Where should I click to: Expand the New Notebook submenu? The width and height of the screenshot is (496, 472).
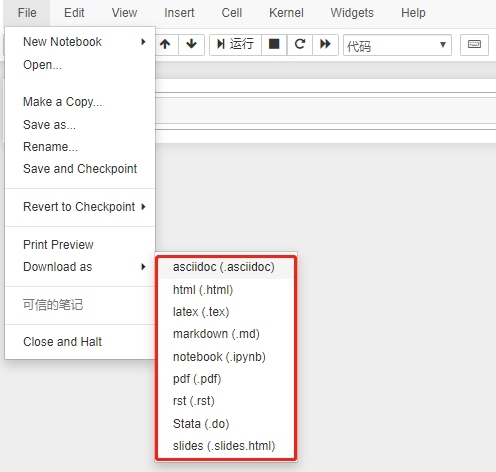tap(80, 42)
